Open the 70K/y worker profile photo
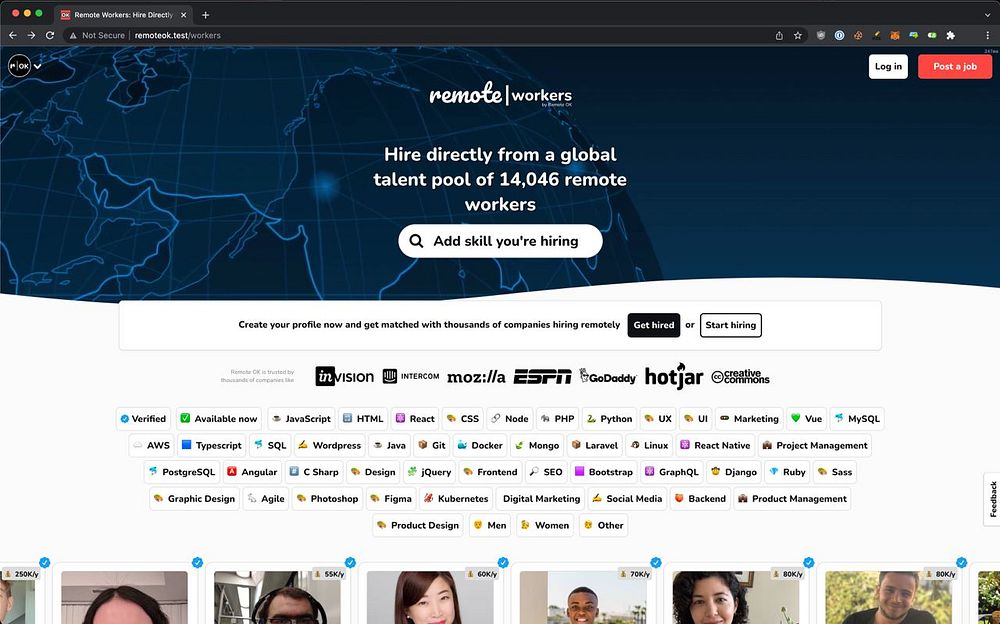The height and width of the screenshot is (624, 1000). point(583,597)
